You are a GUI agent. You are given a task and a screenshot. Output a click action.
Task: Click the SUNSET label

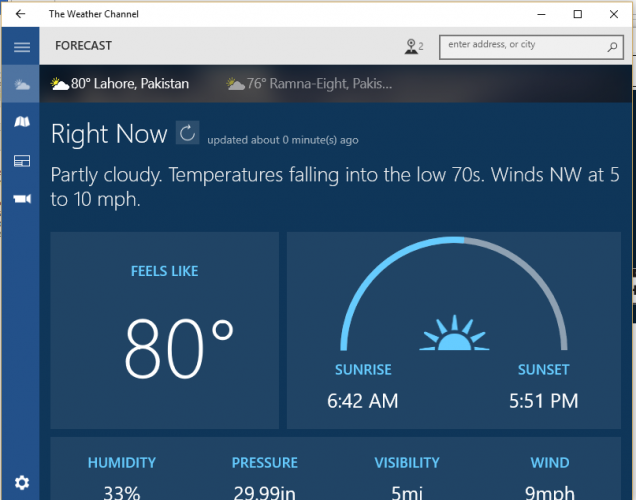point(544,369)
